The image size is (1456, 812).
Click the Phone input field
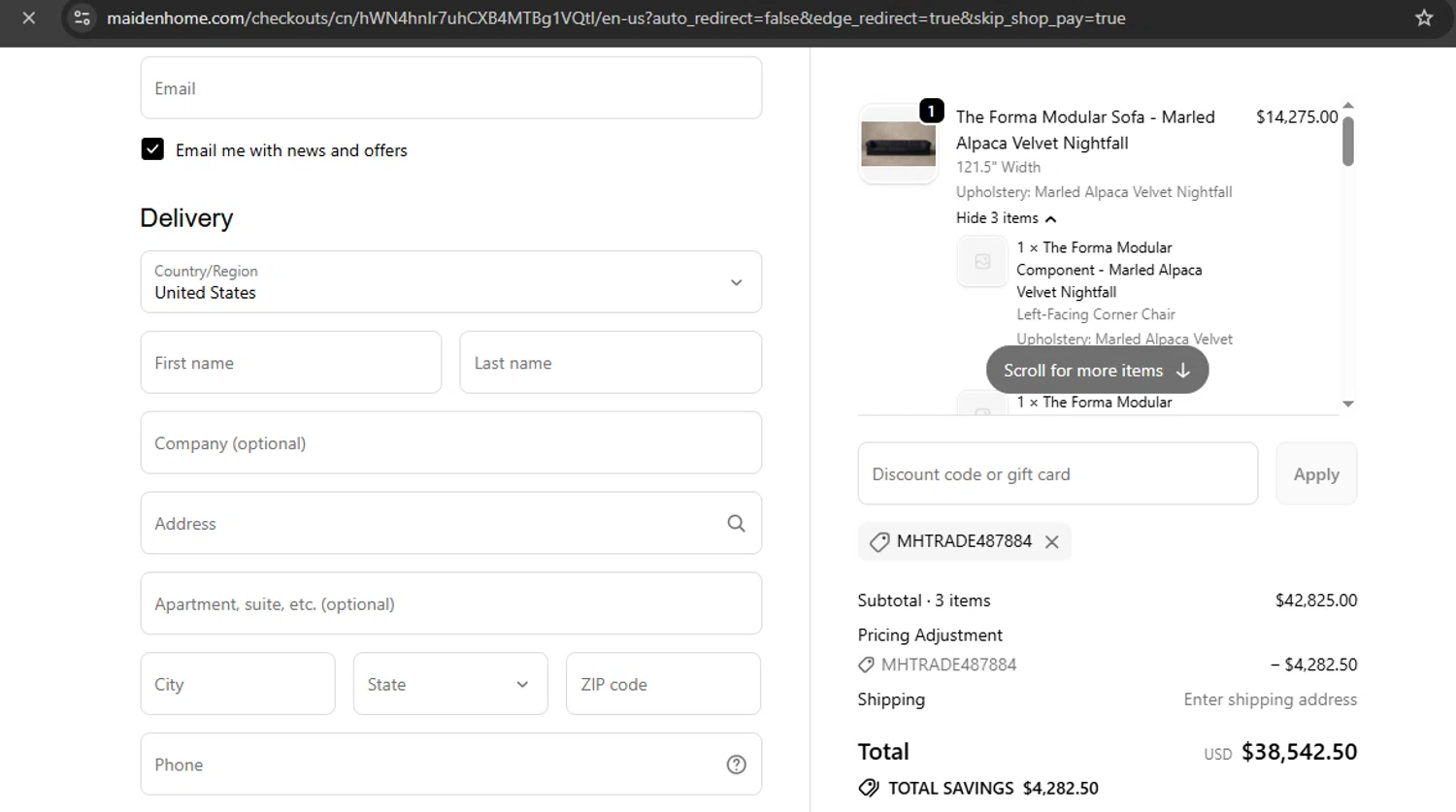(x=451, y=764)
